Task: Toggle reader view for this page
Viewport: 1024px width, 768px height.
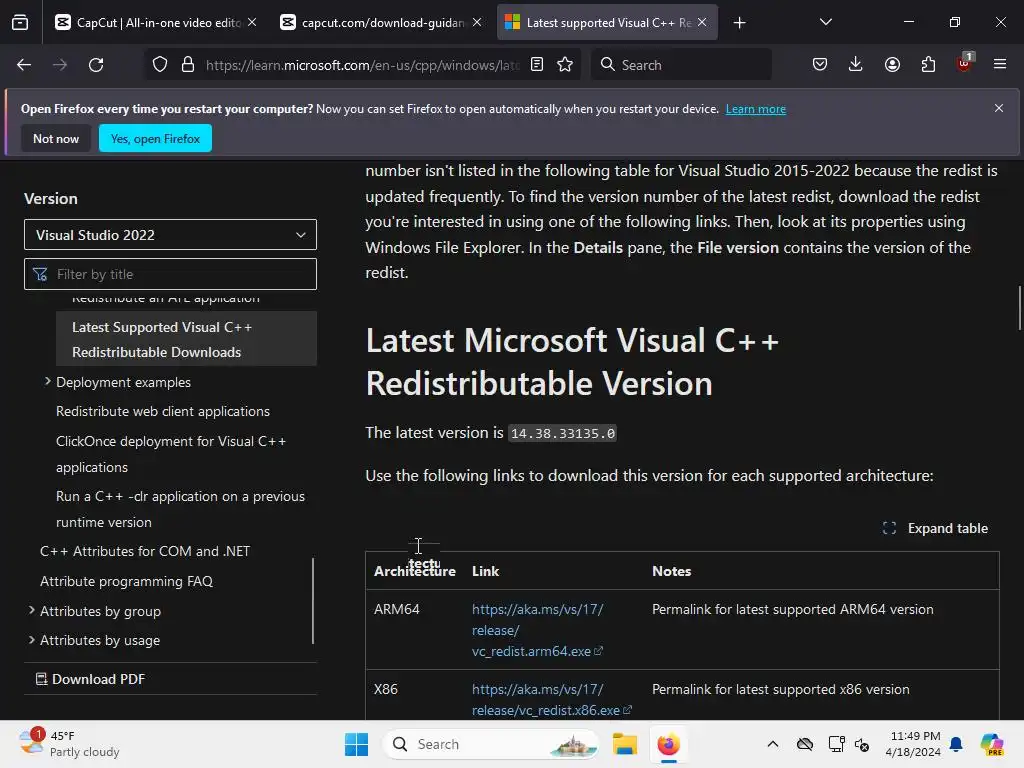Action: [537, 65]
